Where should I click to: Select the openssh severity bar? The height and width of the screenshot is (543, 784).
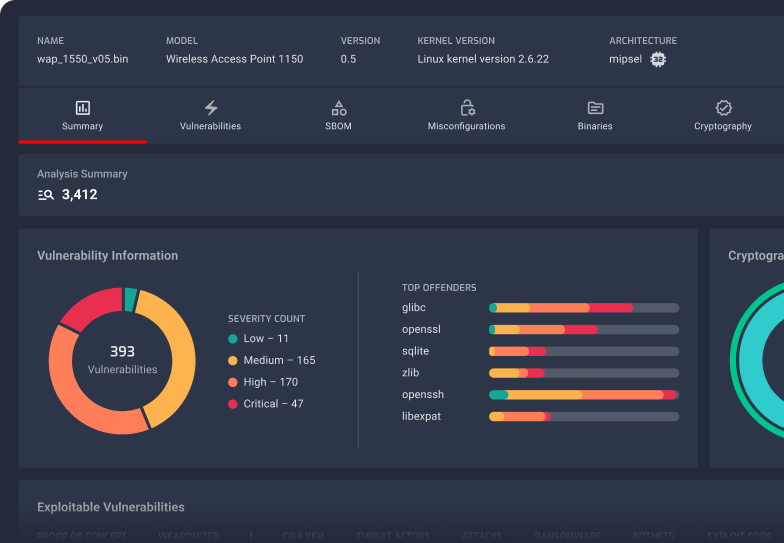point(584,395)
